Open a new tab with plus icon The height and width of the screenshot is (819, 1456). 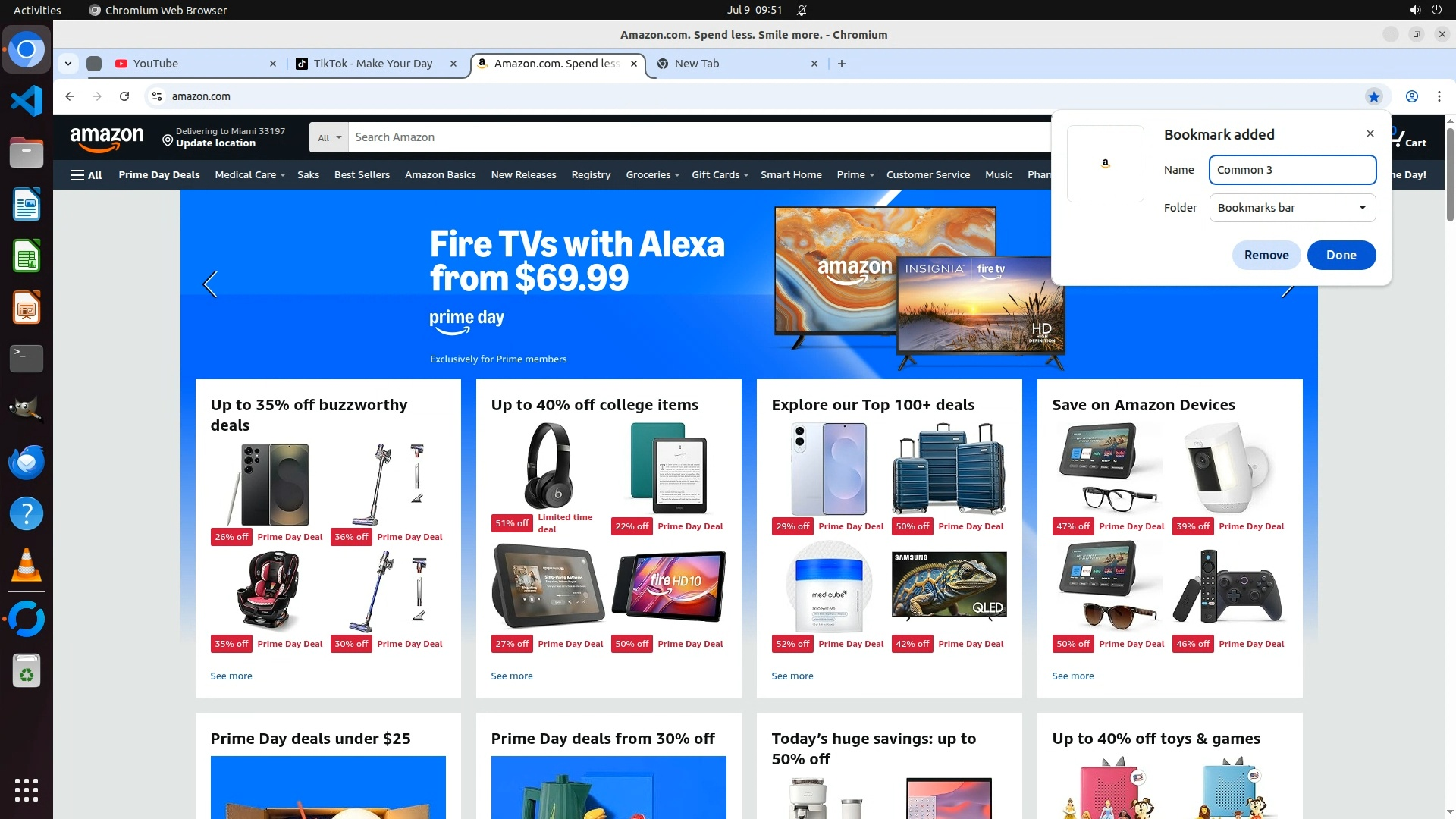point(842,64)
